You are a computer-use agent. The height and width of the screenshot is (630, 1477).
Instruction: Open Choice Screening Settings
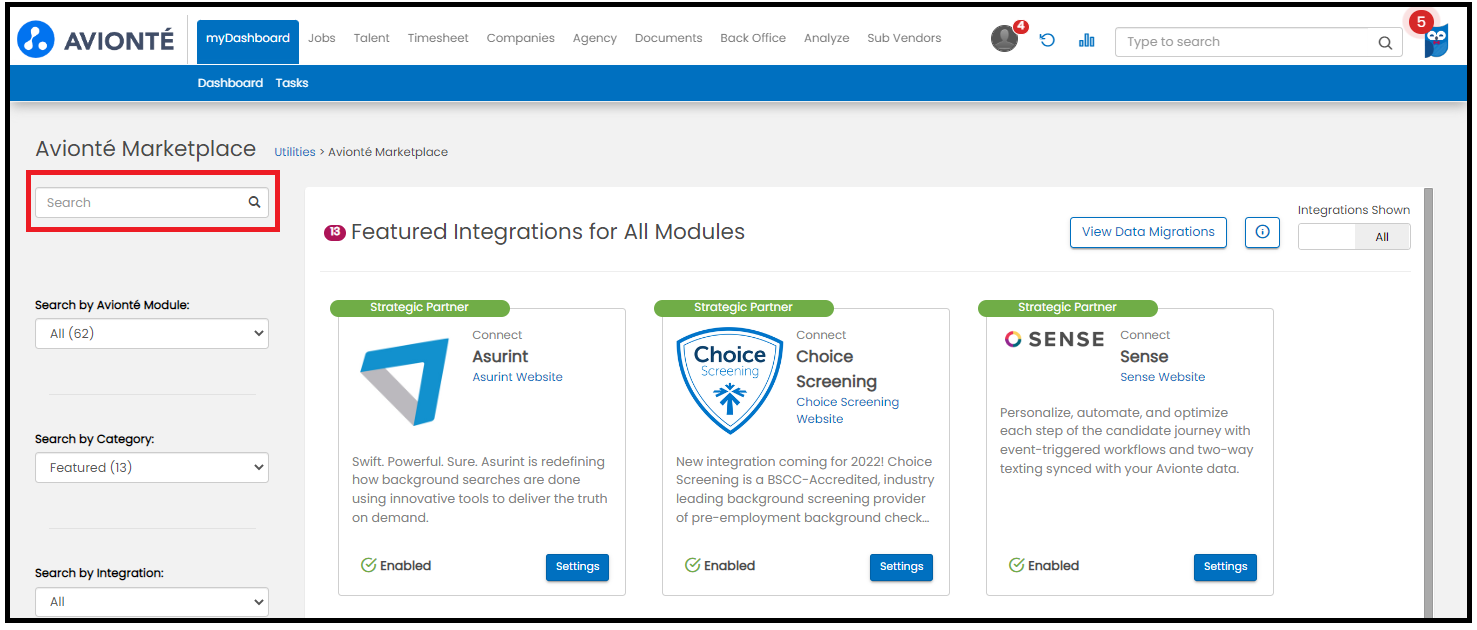coord(901,567)
